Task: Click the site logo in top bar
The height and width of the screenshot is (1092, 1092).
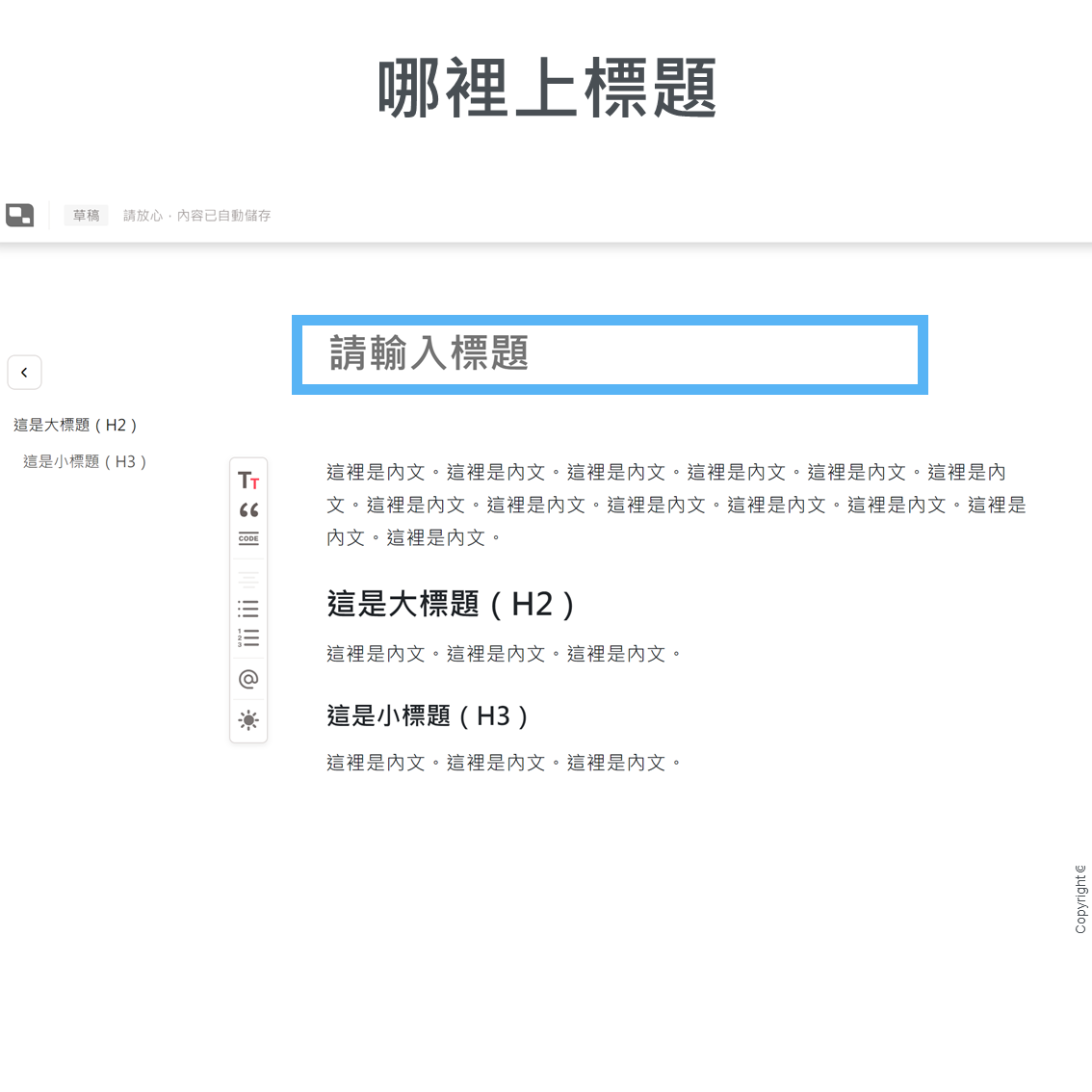Action: click(20, 215)
